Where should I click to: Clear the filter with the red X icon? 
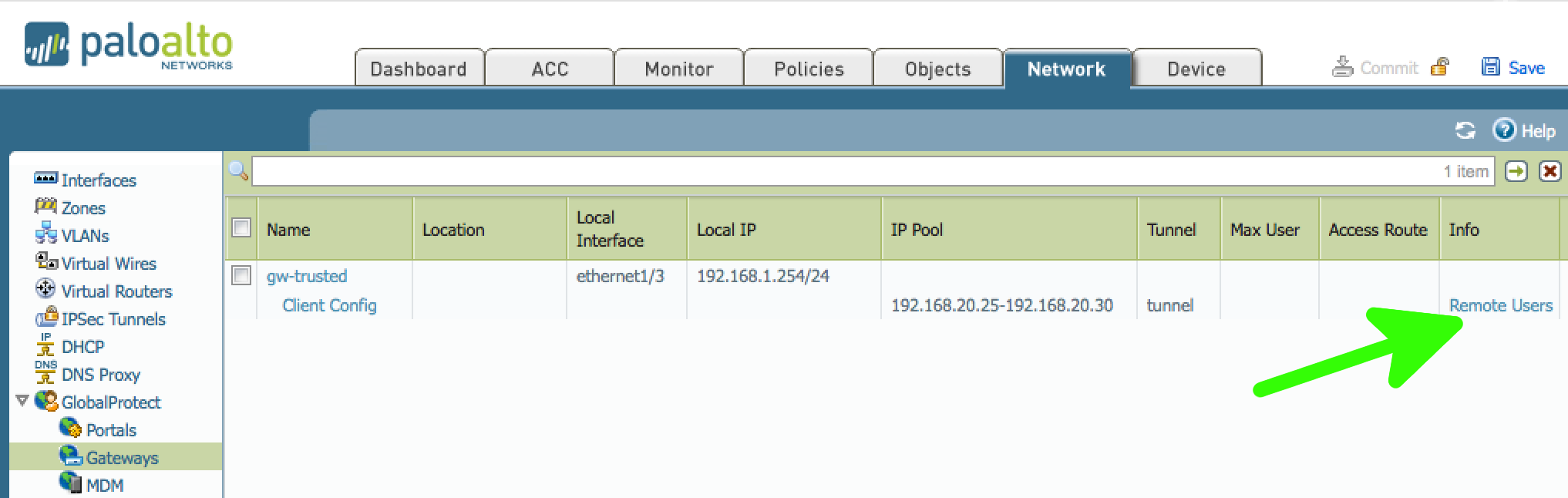coord(1549,171)
